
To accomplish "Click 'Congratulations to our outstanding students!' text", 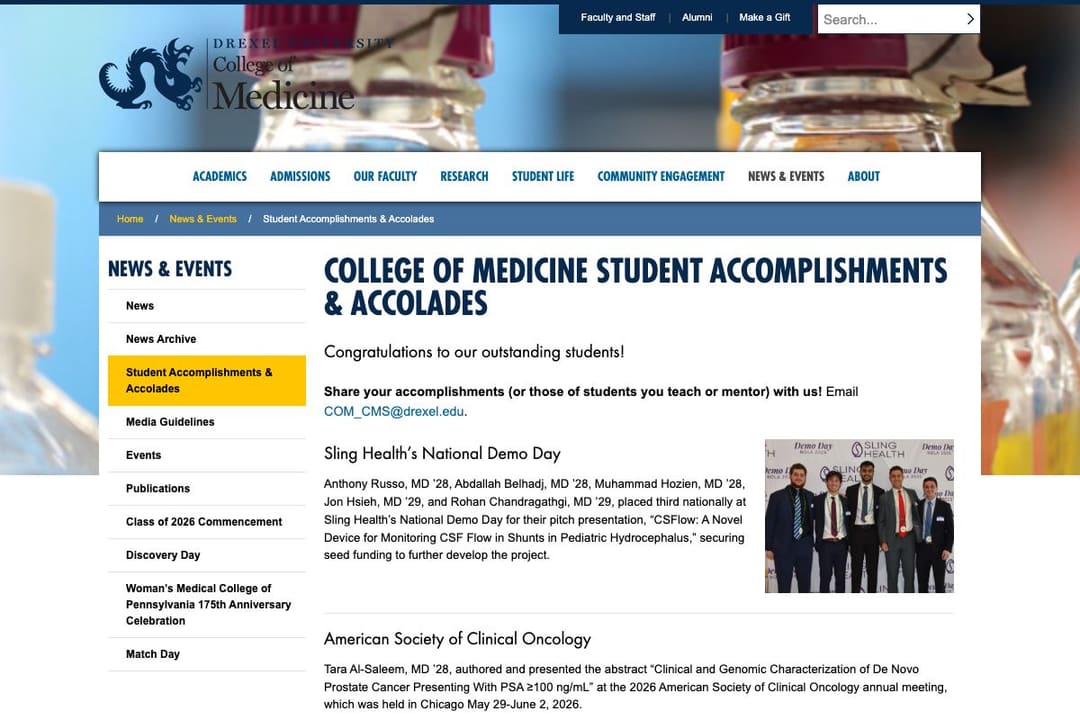I will [x=474, y=352].
